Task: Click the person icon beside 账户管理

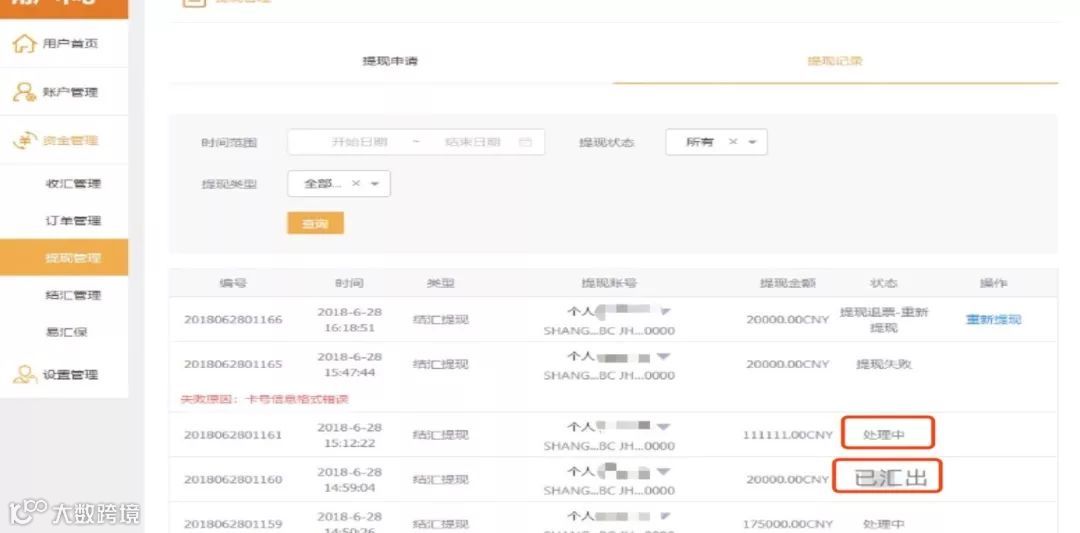Action: (25, 92)
